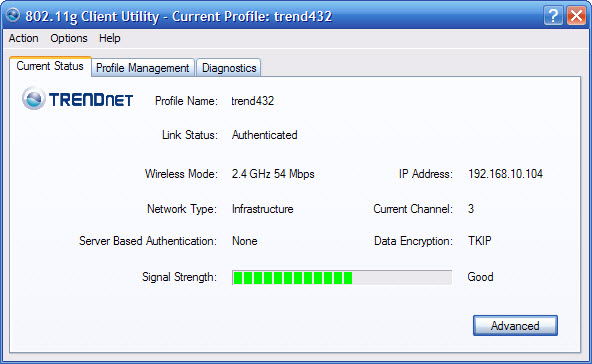
Task: Open the Help menu
Action: 109,38
